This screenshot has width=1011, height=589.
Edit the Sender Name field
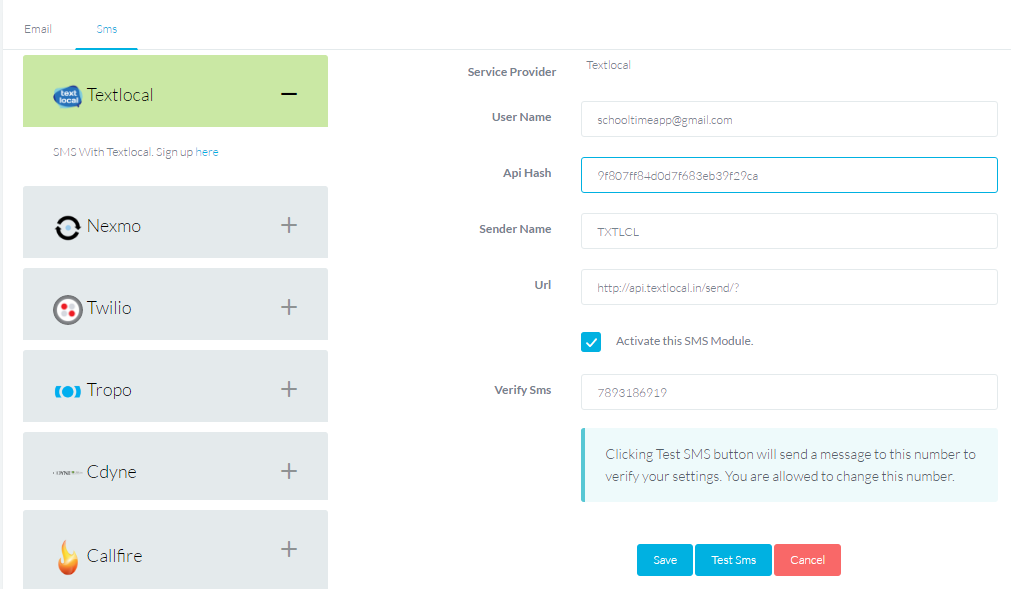coord(789,231)
